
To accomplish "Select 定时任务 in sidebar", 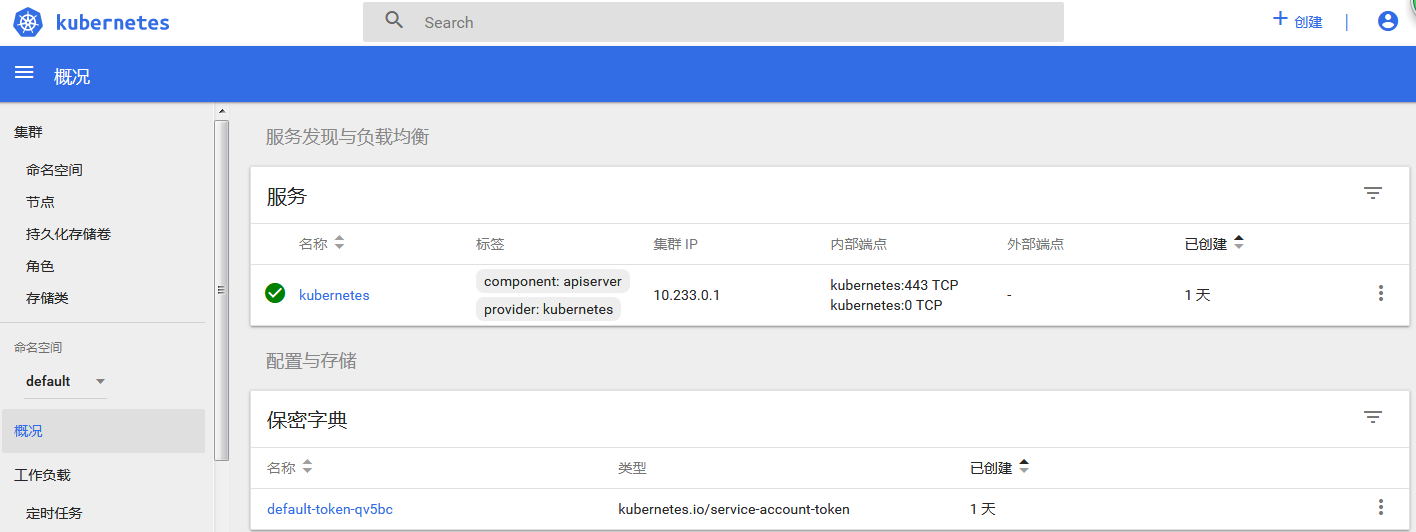I will pyautogui.click(x=55, y=513).
